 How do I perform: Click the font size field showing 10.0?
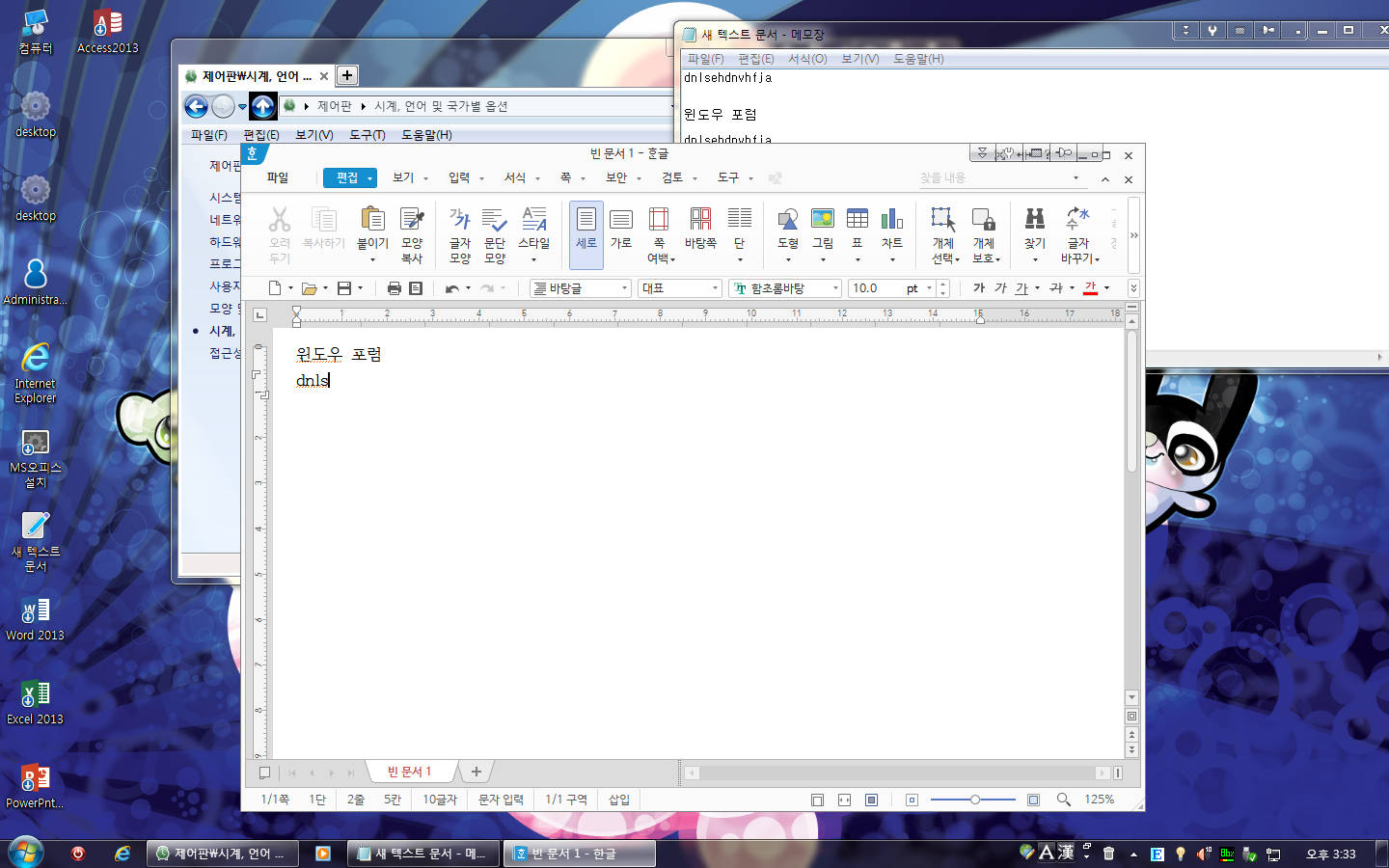point(876,288)
